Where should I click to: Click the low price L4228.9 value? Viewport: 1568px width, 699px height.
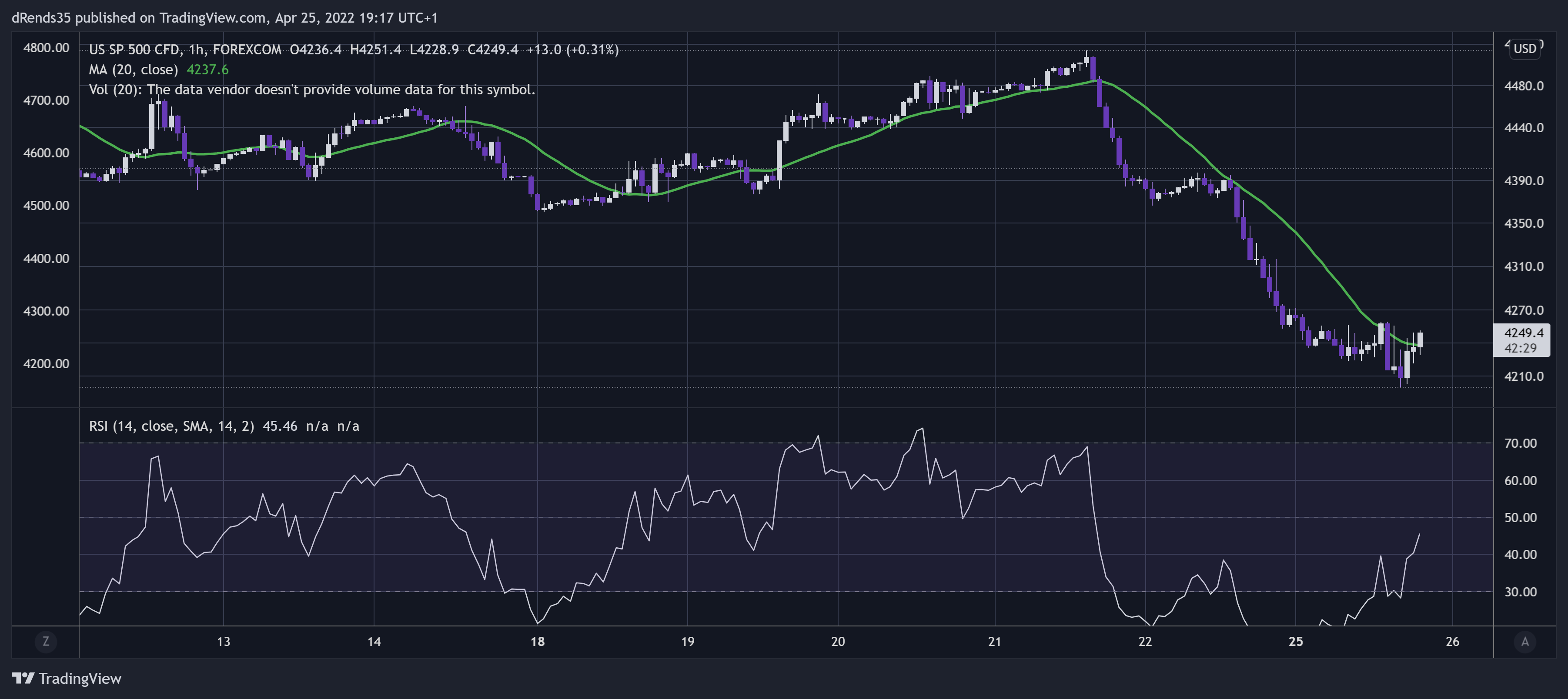434,49
